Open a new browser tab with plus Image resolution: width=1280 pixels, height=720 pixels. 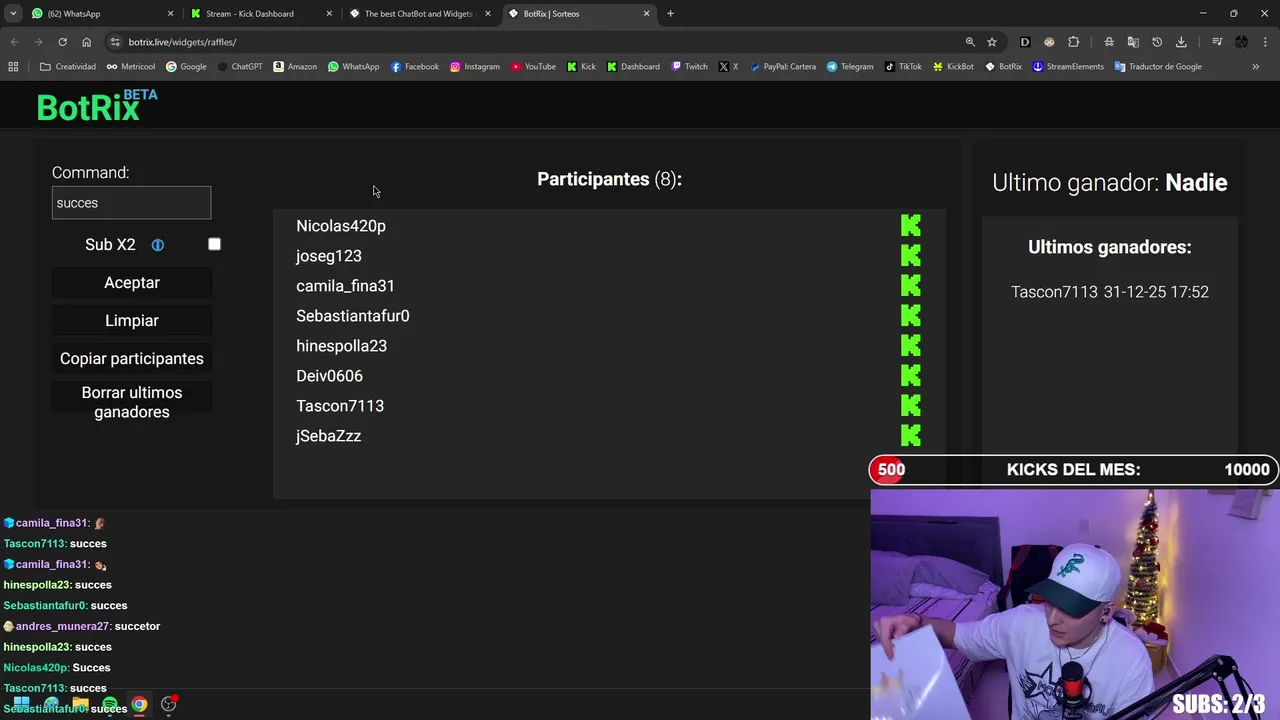(x=670, y=14)
